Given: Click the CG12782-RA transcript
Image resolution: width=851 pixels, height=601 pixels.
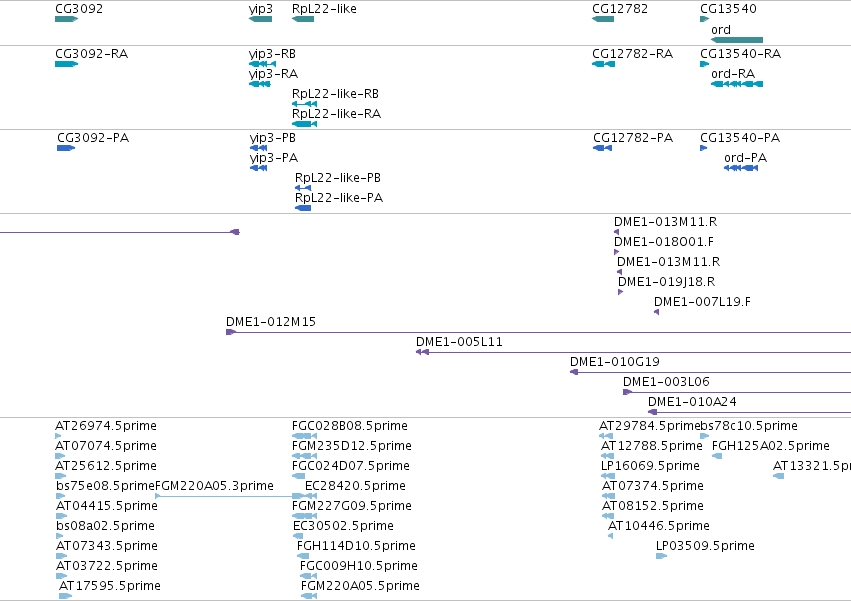Looking at the screenshot, I should [604, 64].
